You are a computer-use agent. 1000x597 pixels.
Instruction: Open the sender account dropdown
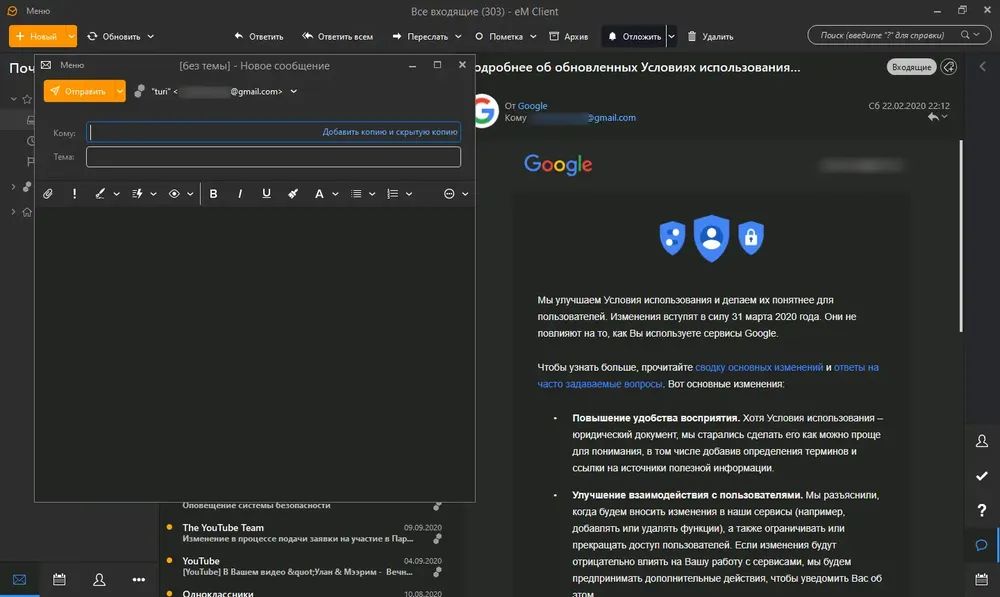(x=293, y=91)
